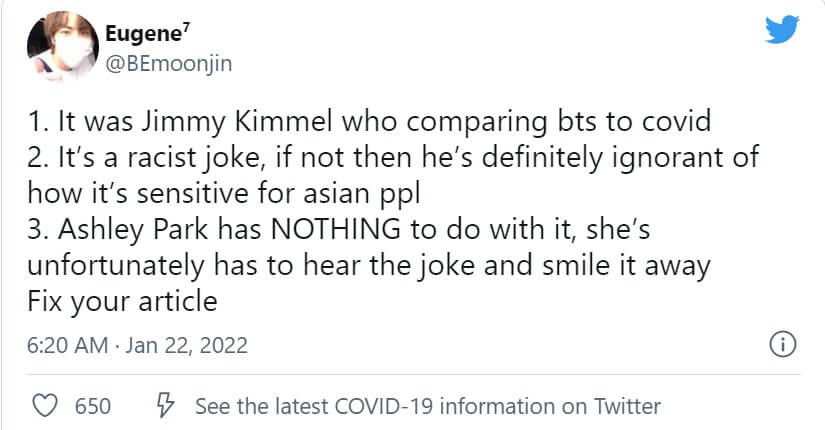Screen dimensions: 825x430
Task: Like the tweet with the heart icon
Action: (44, 406)
